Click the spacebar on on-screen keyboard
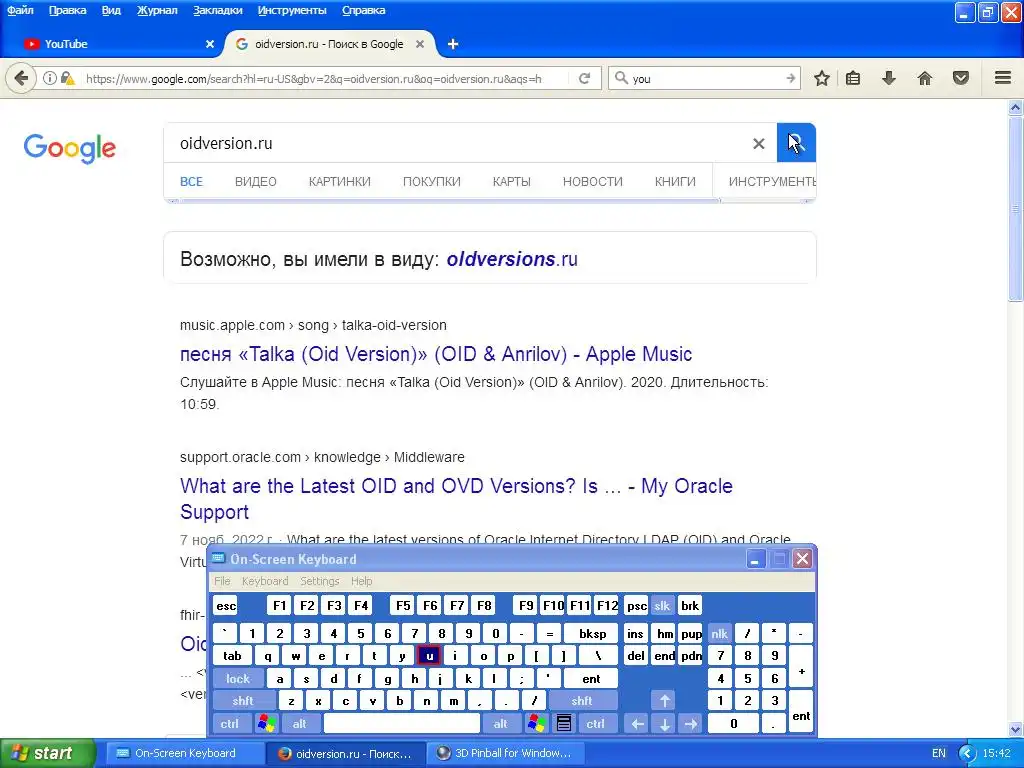Image resolution: width=1024 pixels, height=768 pixels. point(402,724)
